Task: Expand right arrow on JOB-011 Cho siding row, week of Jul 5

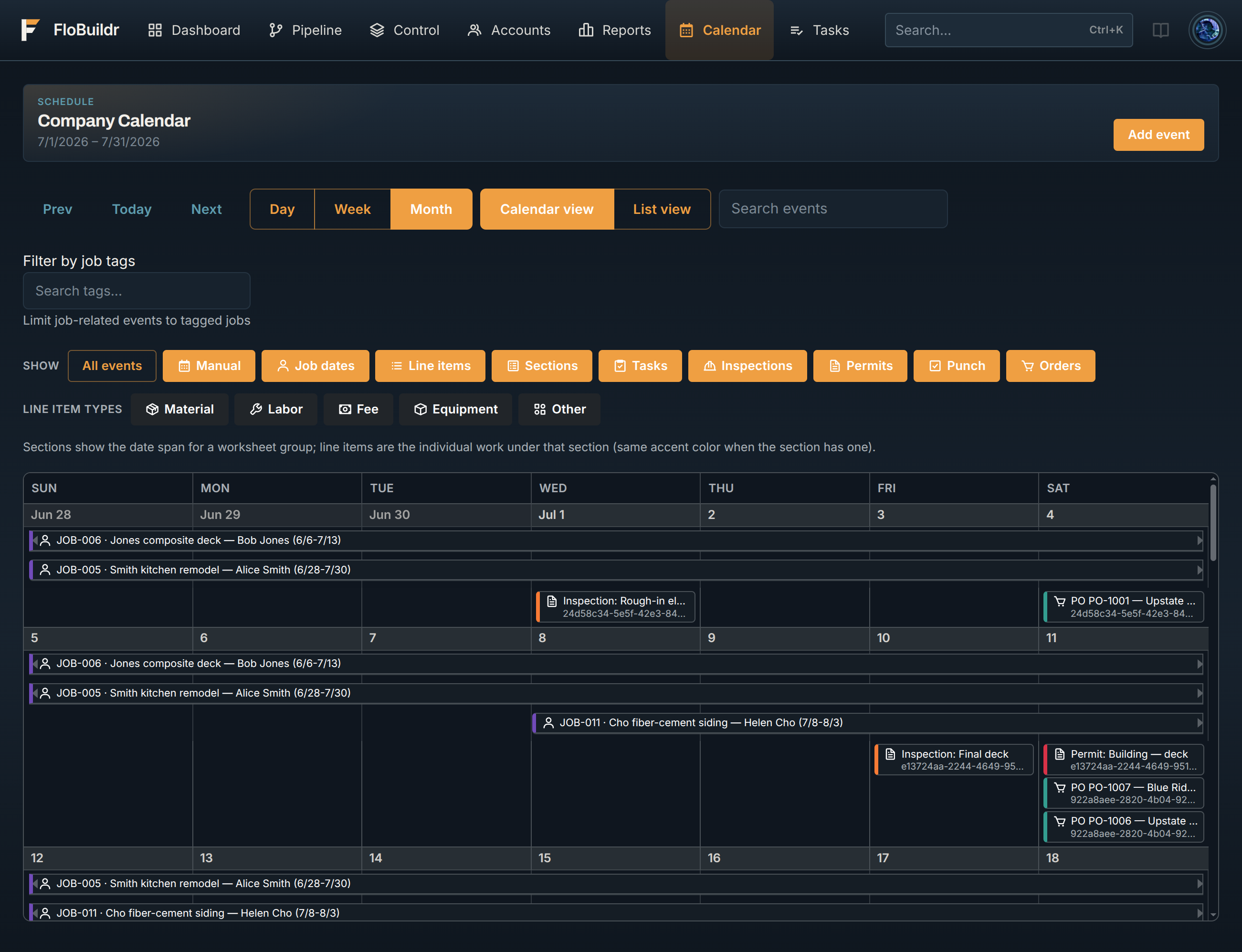Action: point(1199,723)
